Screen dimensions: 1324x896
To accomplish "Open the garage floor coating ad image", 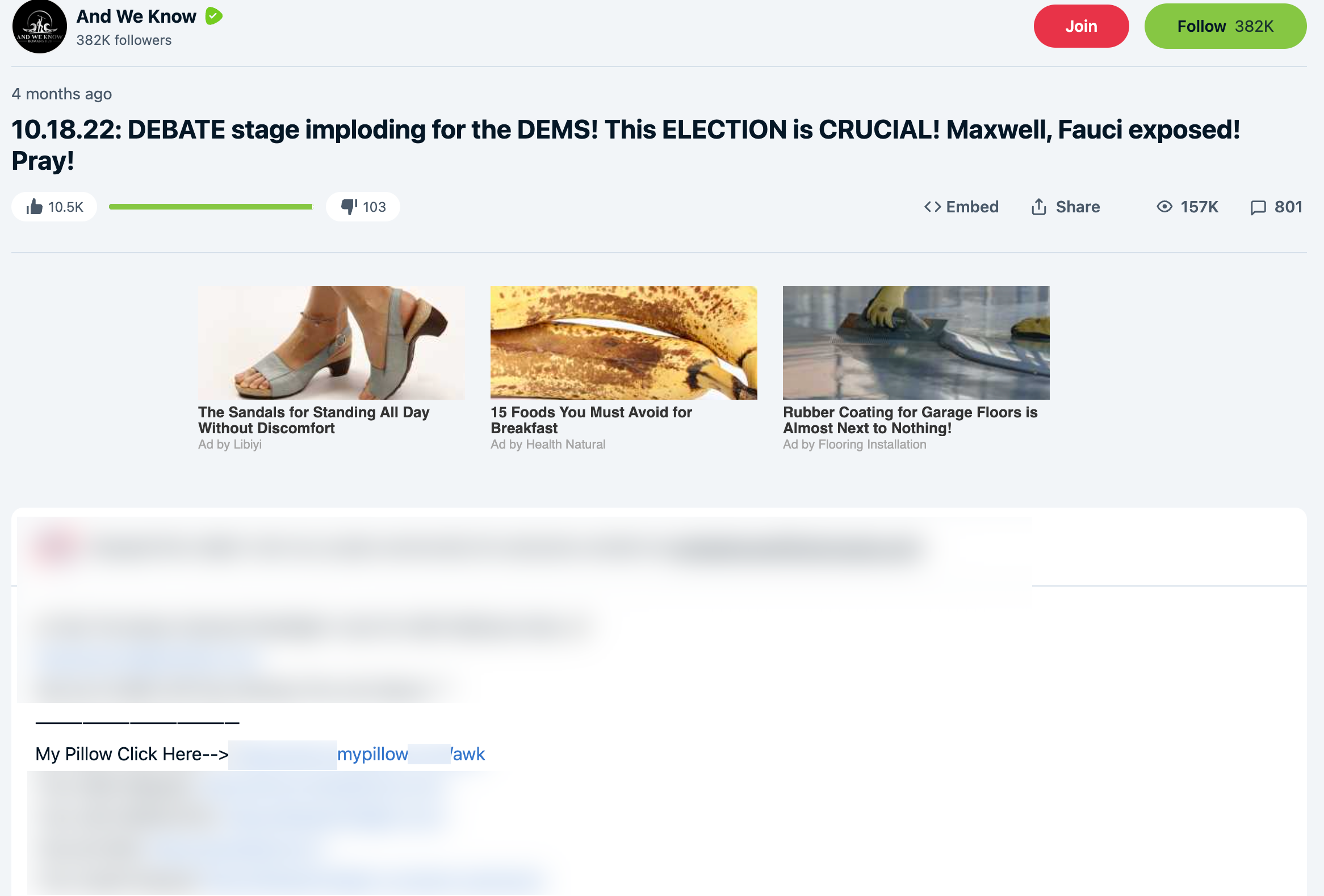I will pyautogui.click(x=916, y=342).
